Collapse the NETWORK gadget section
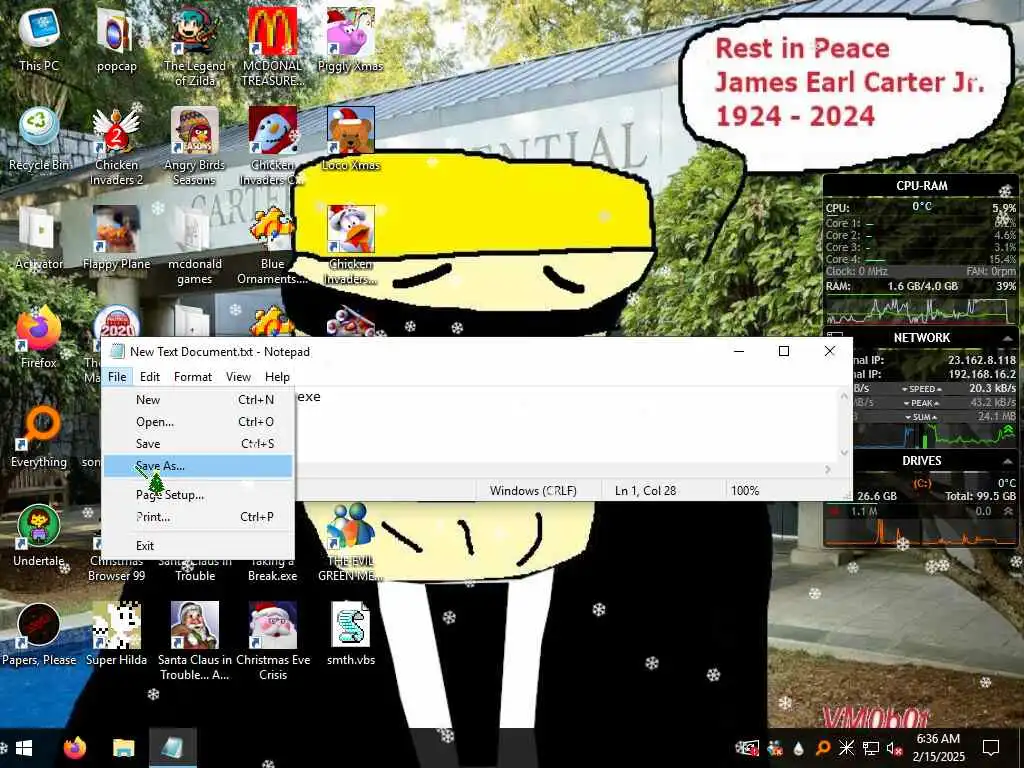The width and height of the screenshot is (1024, 768). pyautogui.click(x=1008, y=338)
